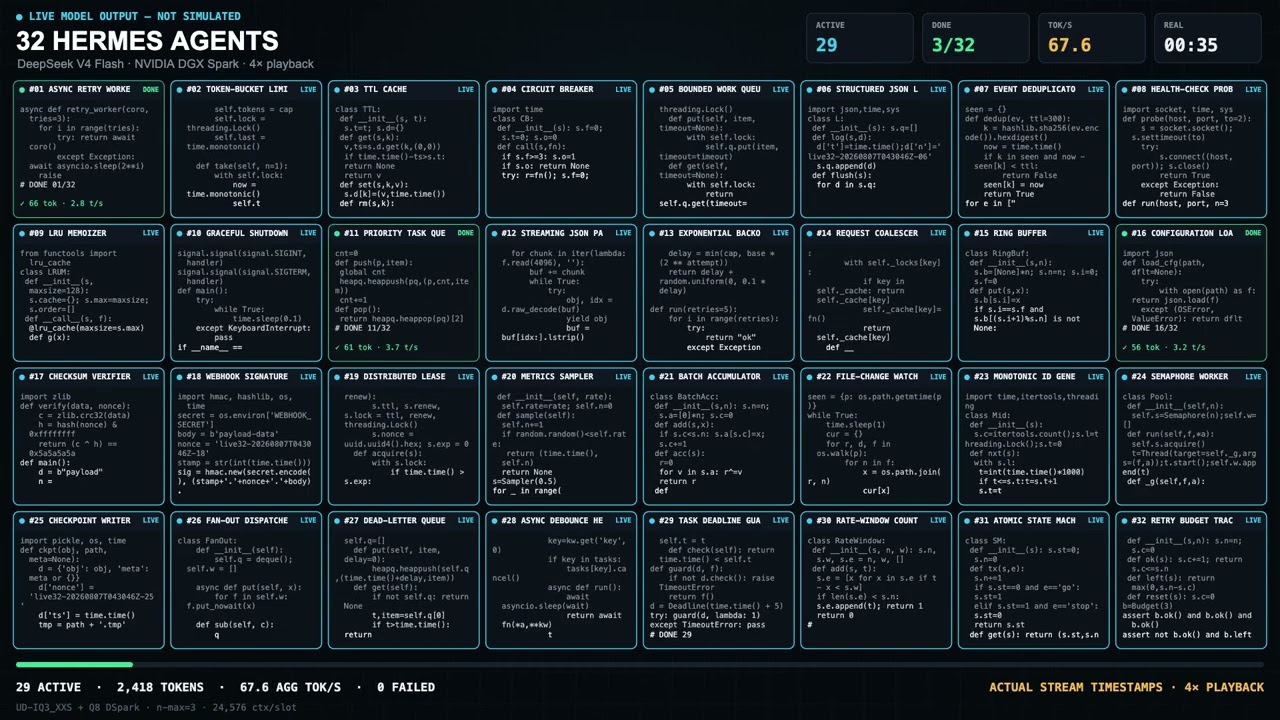Open the ACTIVE 29 stat box
The image size is (1280, 720).
point(859,38)
